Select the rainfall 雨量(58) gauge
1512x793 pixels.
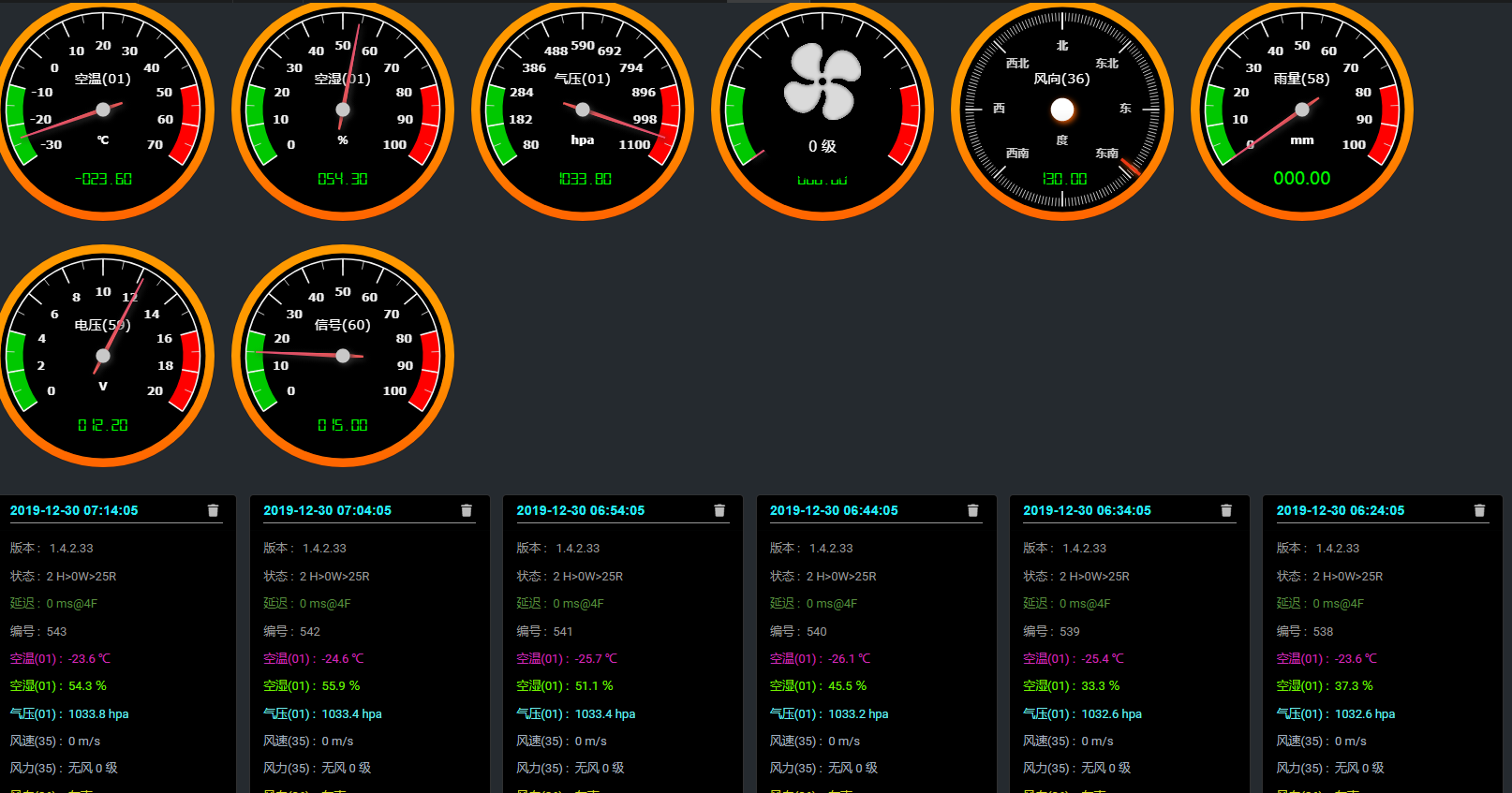tap(1302, 110)
